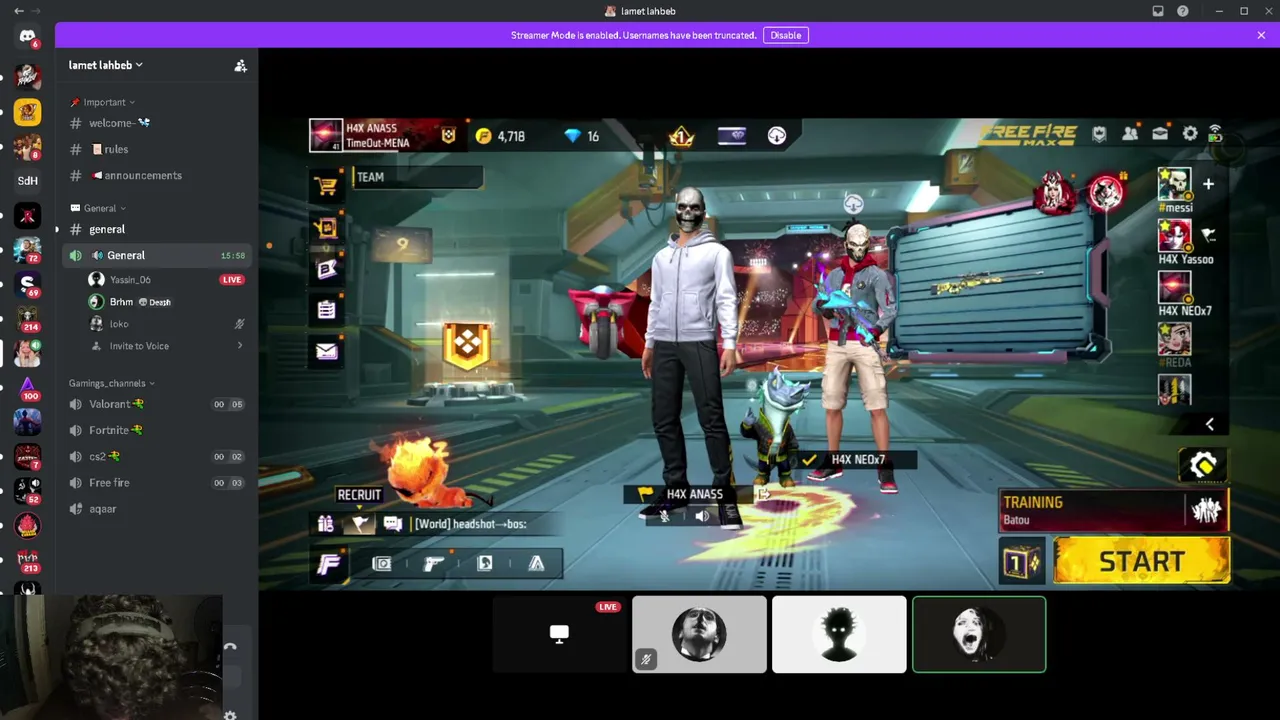
Task: Open the rank crown icon in game top bar
Action: 681,136
